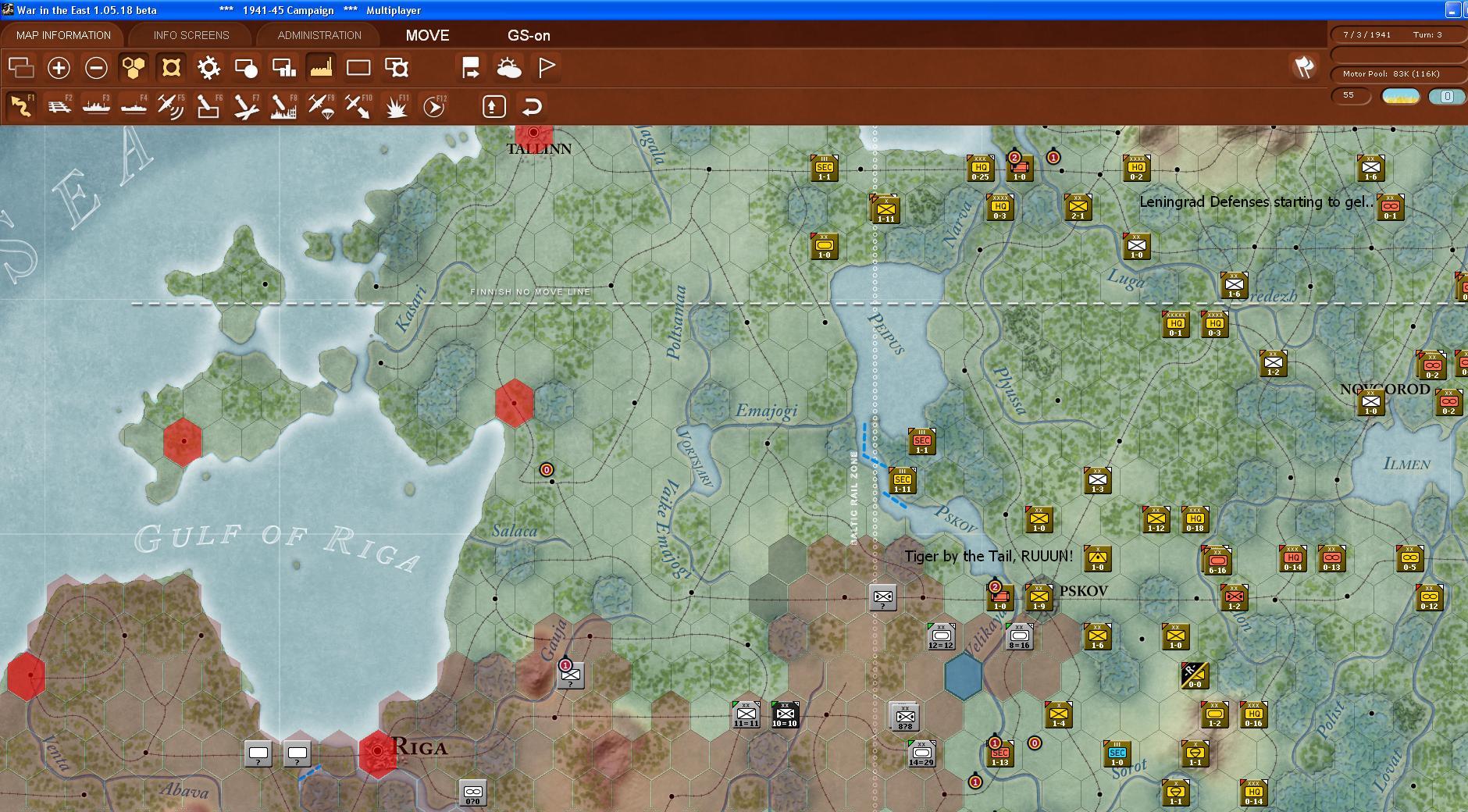This screenshot has width=1468, height=812.
Task: Click the MOVE mode label
Action: [x=427, y=35]
